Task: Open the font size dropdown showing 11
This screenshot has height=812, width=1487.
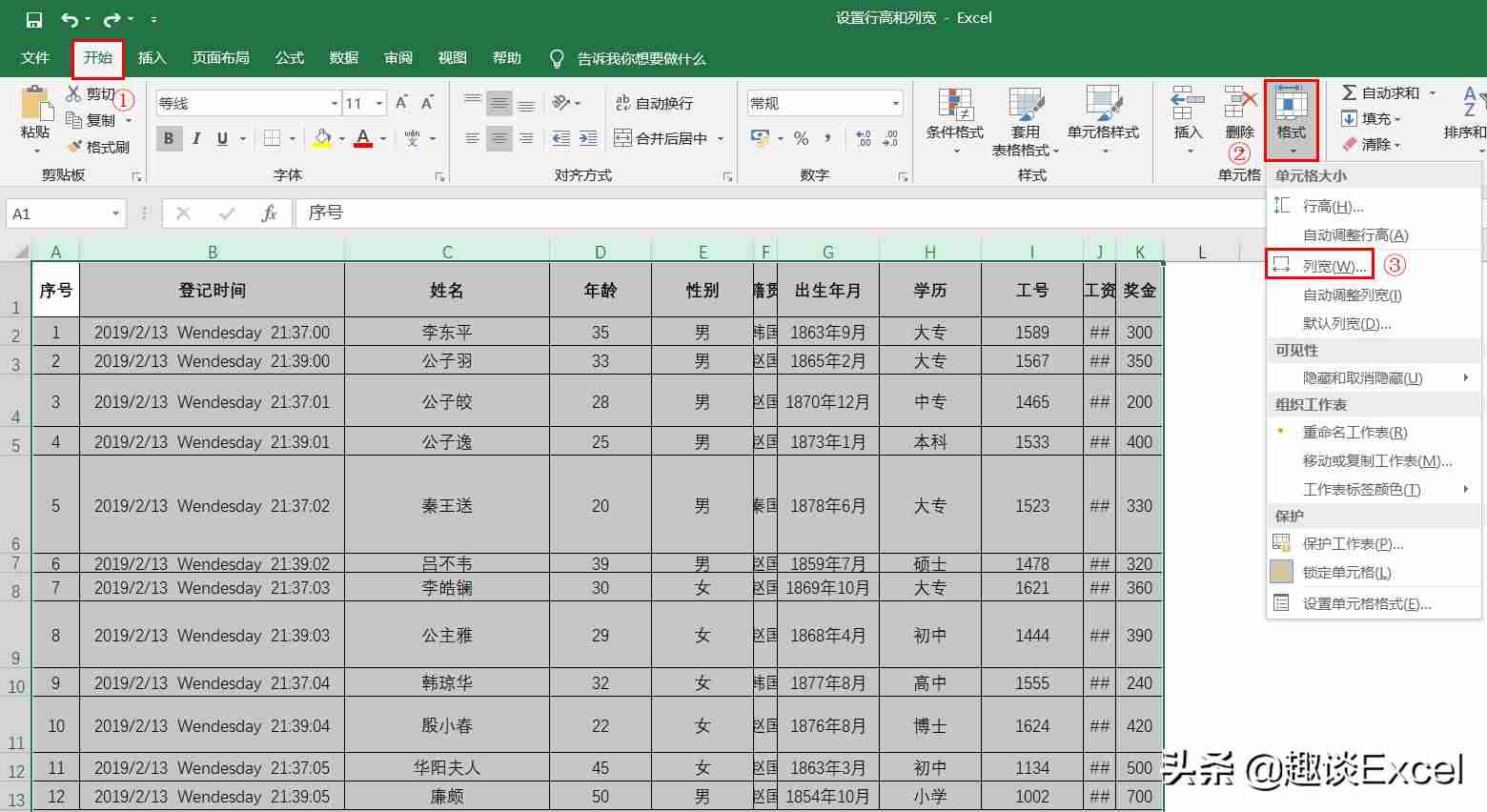Action: [x=379, y=103]
